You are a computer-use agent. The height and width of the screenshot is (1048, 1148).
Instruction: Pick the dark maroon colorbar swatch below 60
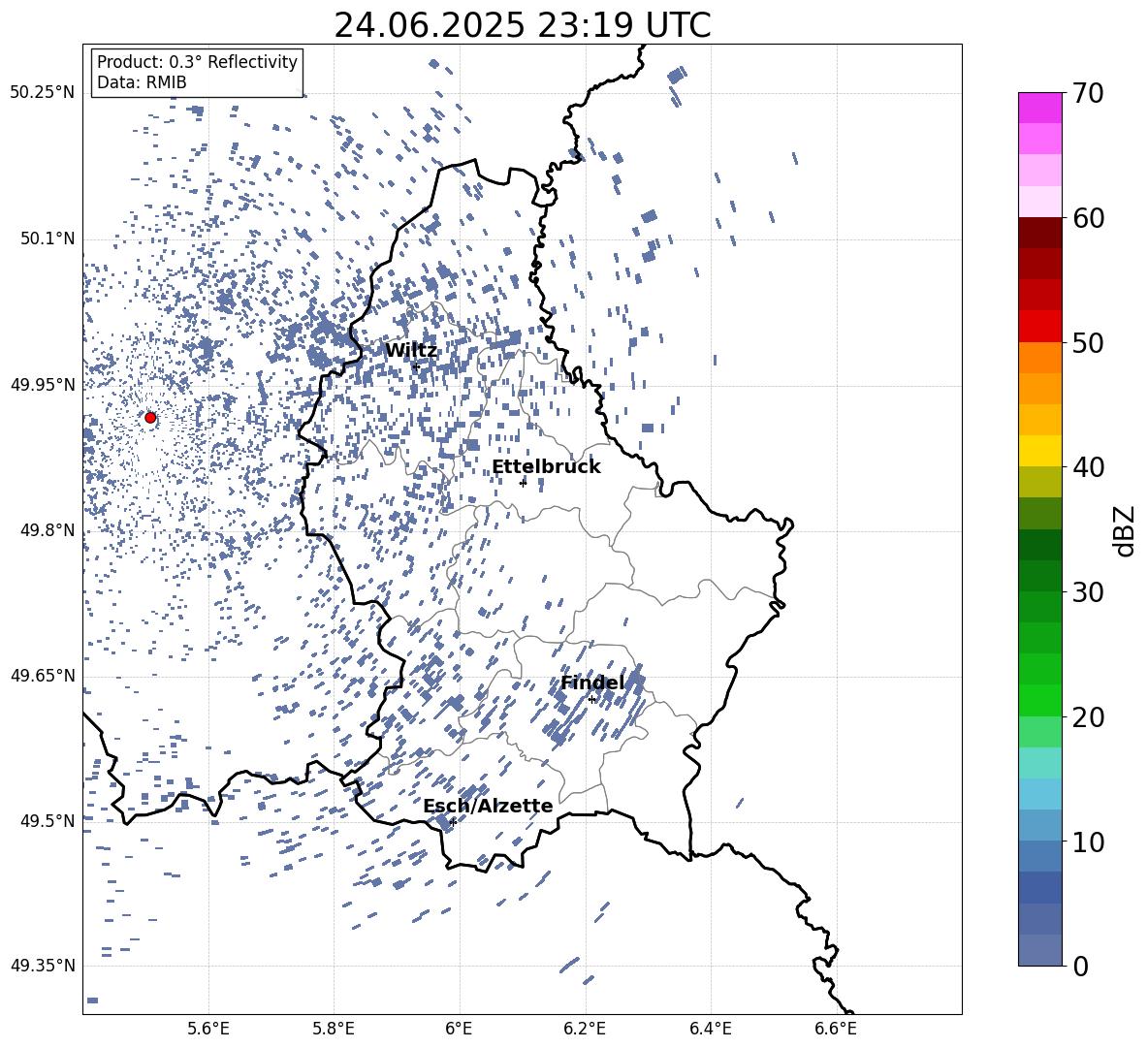[x=1039, y=233]
